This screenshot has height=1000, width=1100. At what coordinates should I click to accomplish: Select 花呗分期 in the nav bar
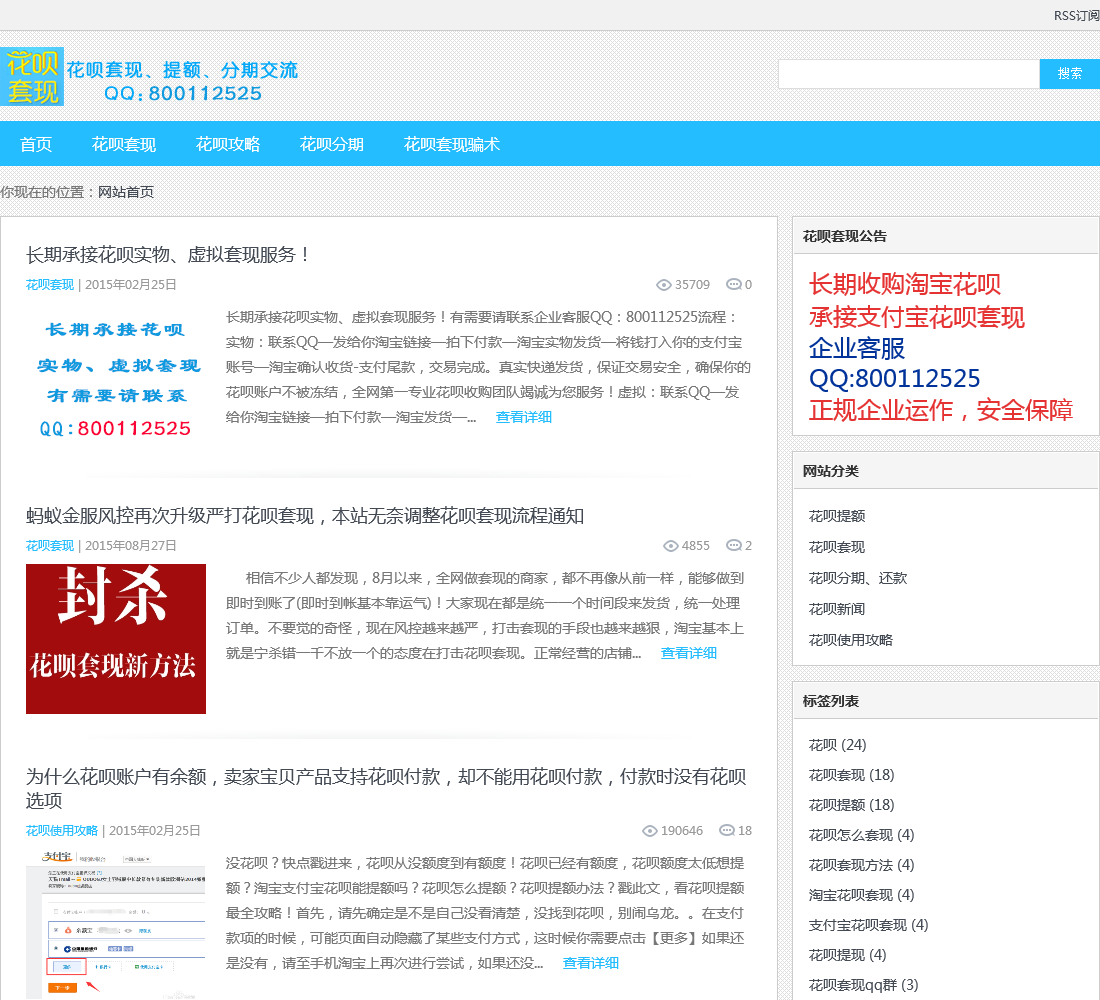(331, 144)
